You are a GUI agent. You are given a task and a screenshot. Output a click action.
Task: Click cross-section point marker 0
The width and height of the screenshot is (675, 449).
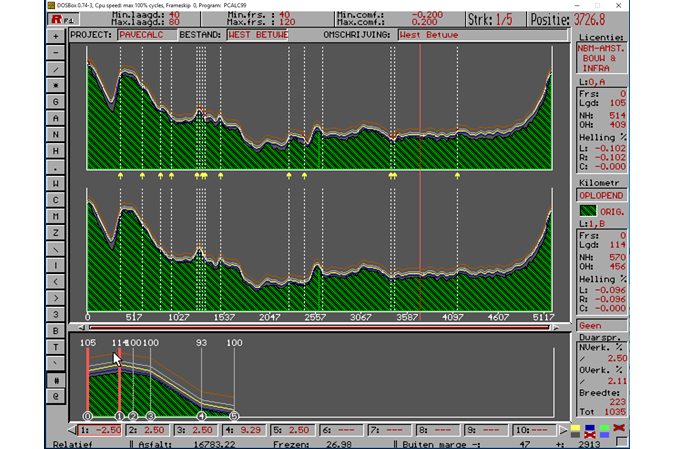87,416
